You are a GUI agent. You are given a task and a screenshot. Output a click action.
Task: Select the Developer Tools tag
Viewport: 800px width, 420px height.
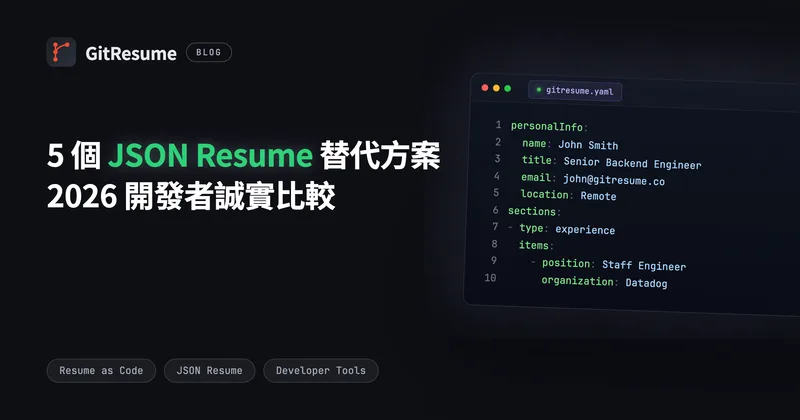coord(321,370)
